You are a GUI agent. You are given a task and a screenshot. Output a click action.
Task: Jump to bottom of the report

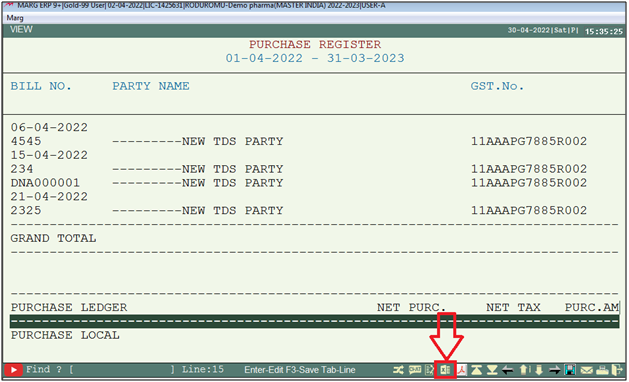492,370
